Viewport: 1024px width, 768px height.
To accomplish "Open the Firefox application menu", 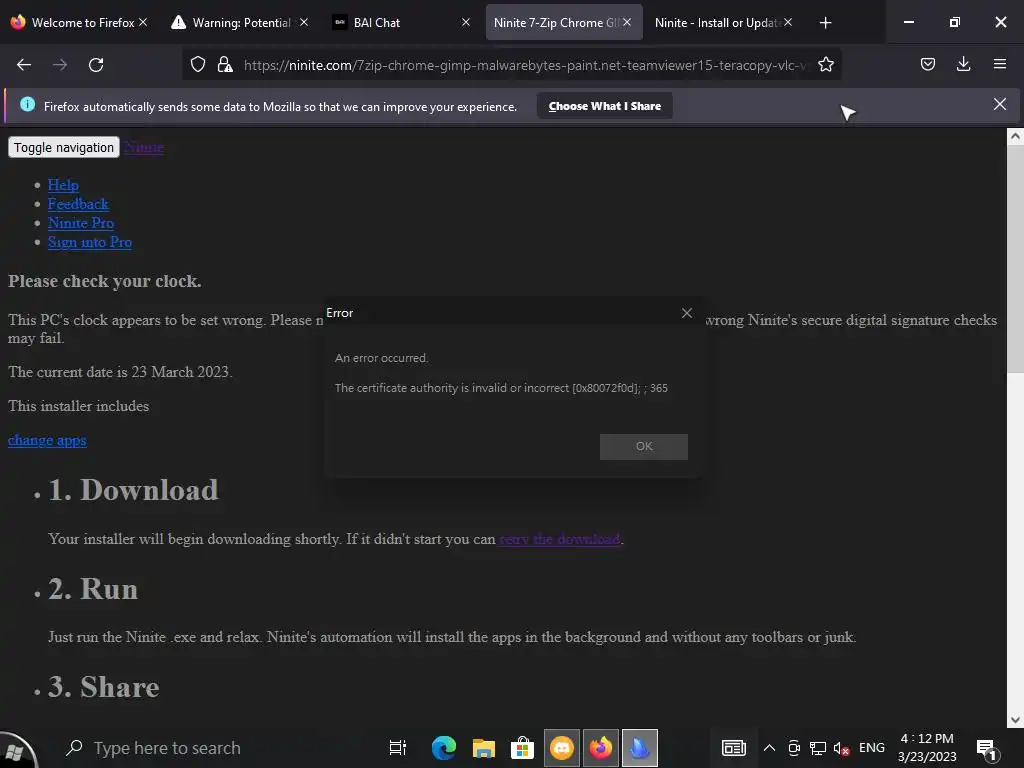I will [1000, 64].
